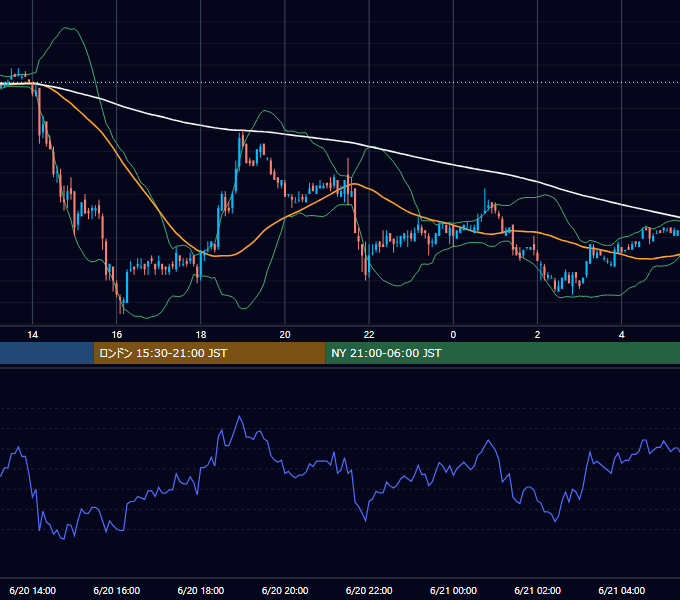
Task: Click the 6/20 18:00 date label
Action: (x=201, y=590)
